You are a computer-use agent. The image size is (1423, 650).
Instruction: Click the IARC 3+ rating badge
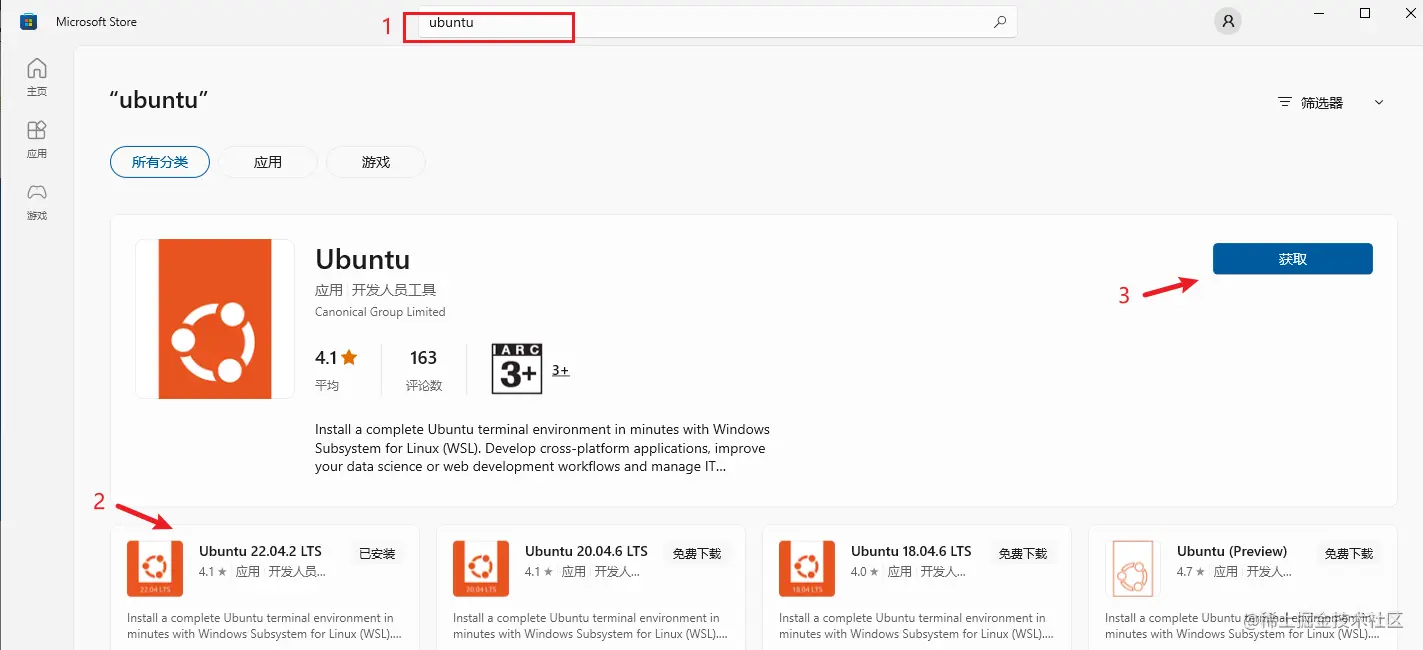(517, 369)
